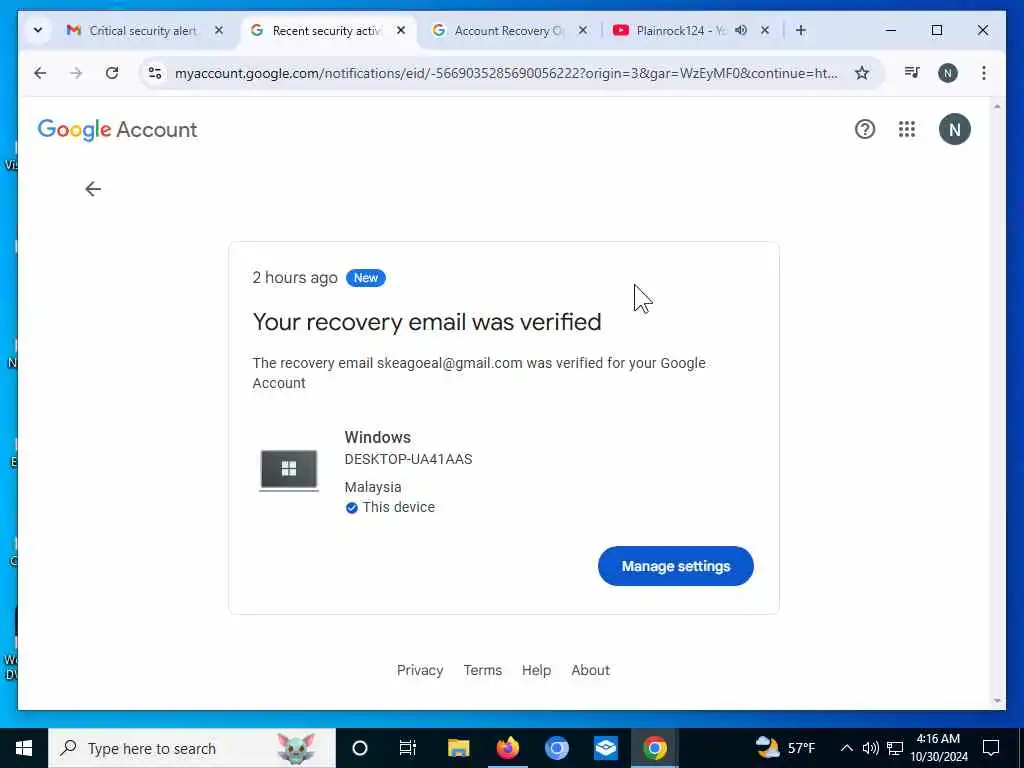Click the DESKTOP-UA41AAS device name
Screen dimensions: 1024x768
(x=408, y=459)
